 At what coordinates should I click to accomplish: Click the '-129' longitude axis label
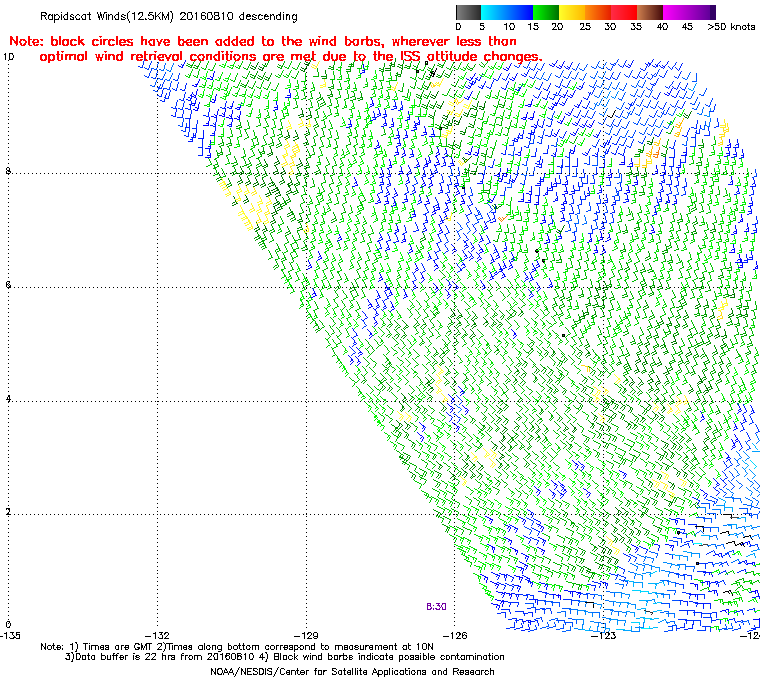306,635
